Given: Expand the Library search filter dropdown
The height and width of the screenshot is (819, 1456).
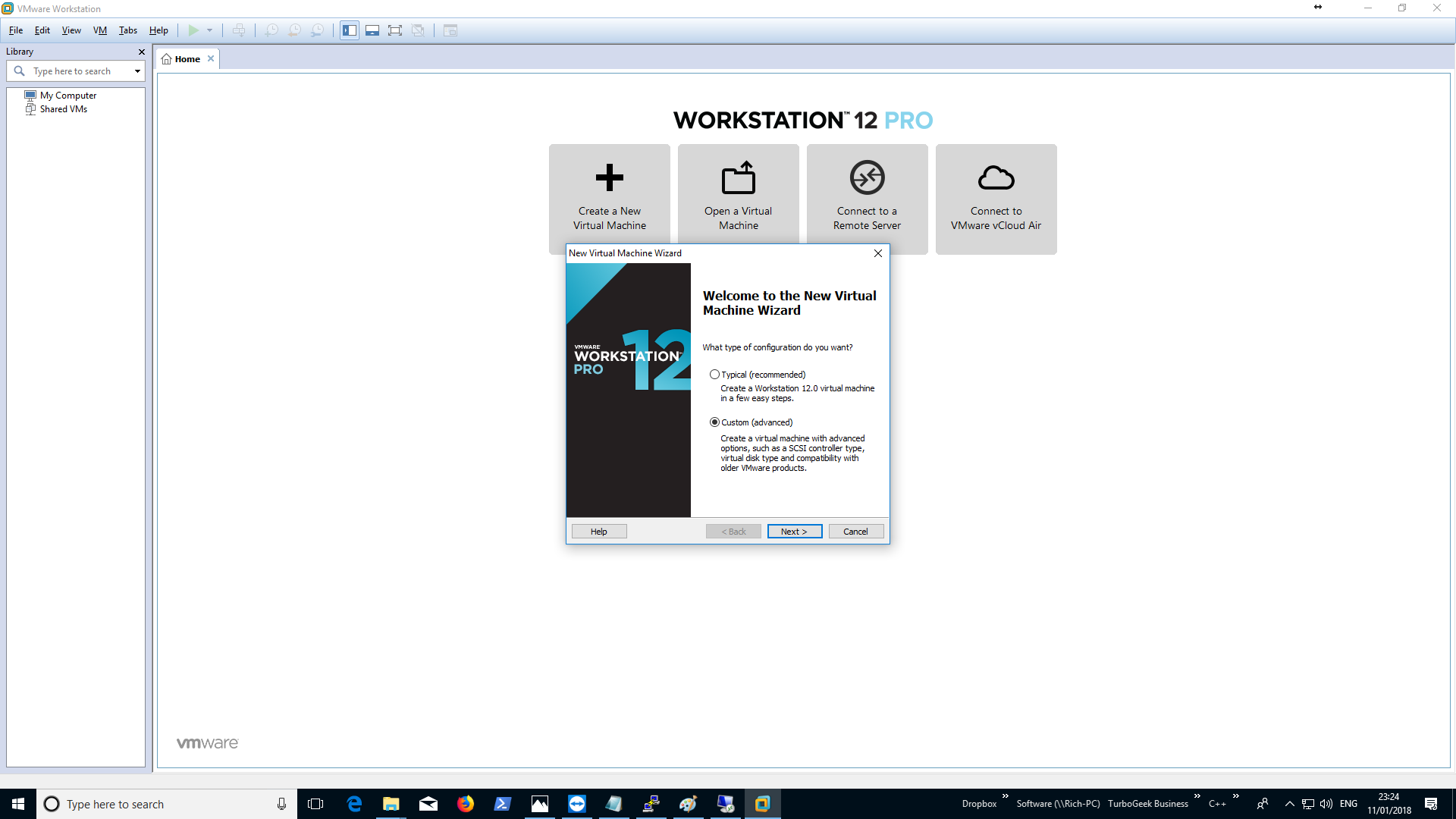Looking at the screenshot, I should 137,71.
